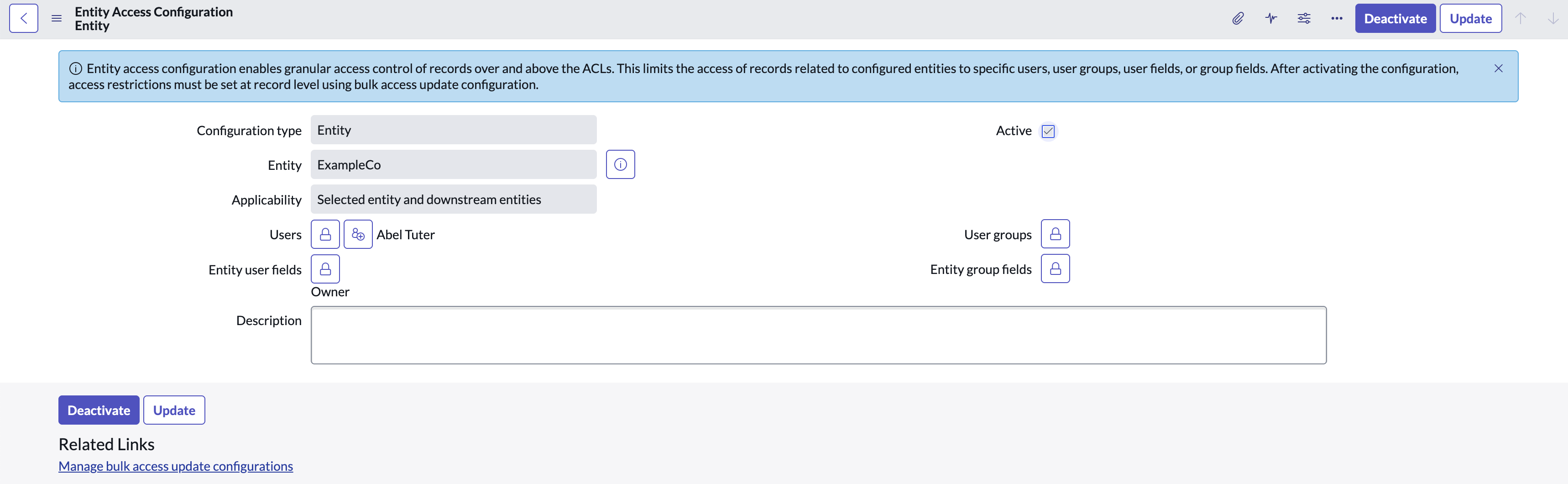Dismiss the blue info banner
1568x484 pixels.
(x=1499, y=68)
